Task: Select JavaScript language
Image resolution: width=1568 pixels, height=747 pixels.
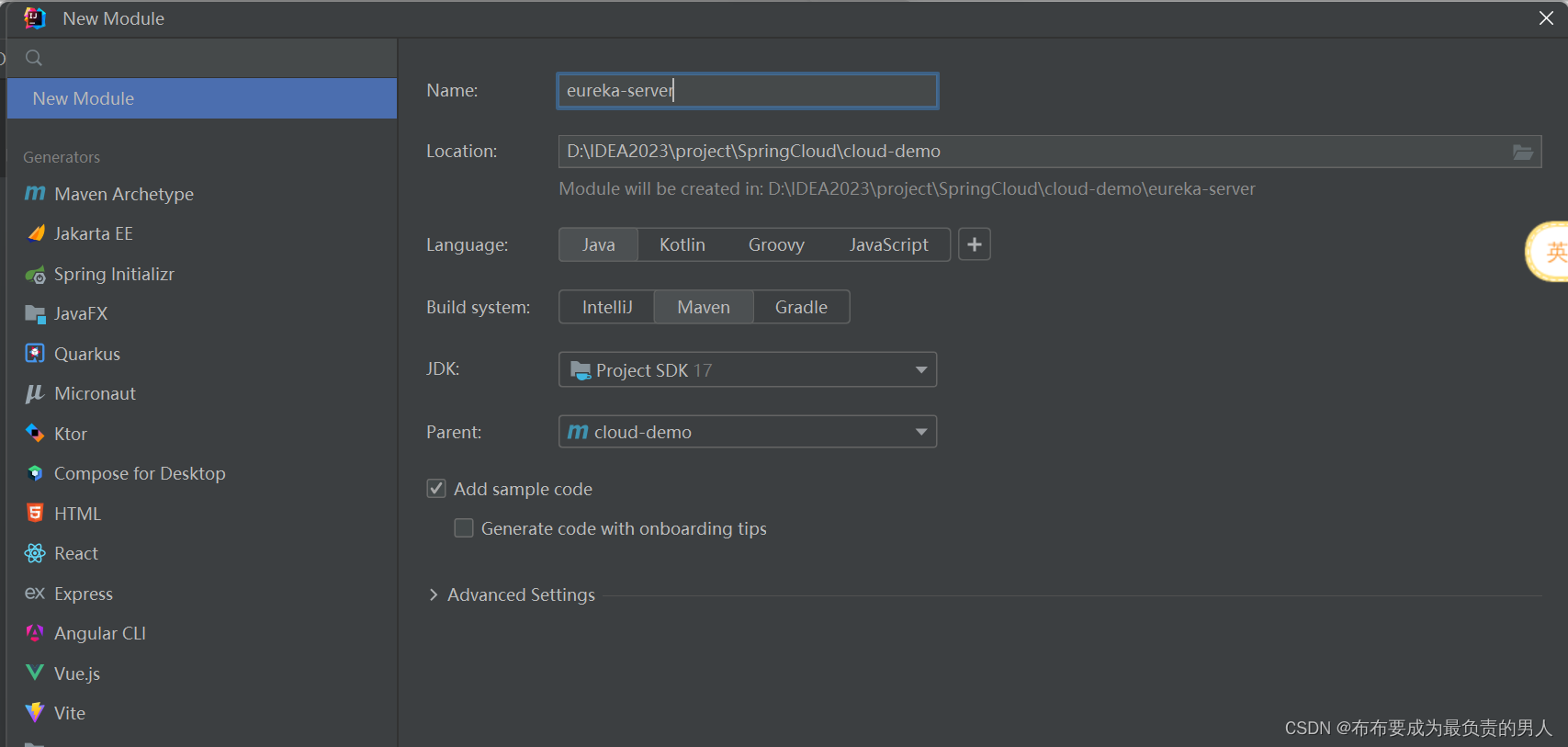Action: [888, 244]
